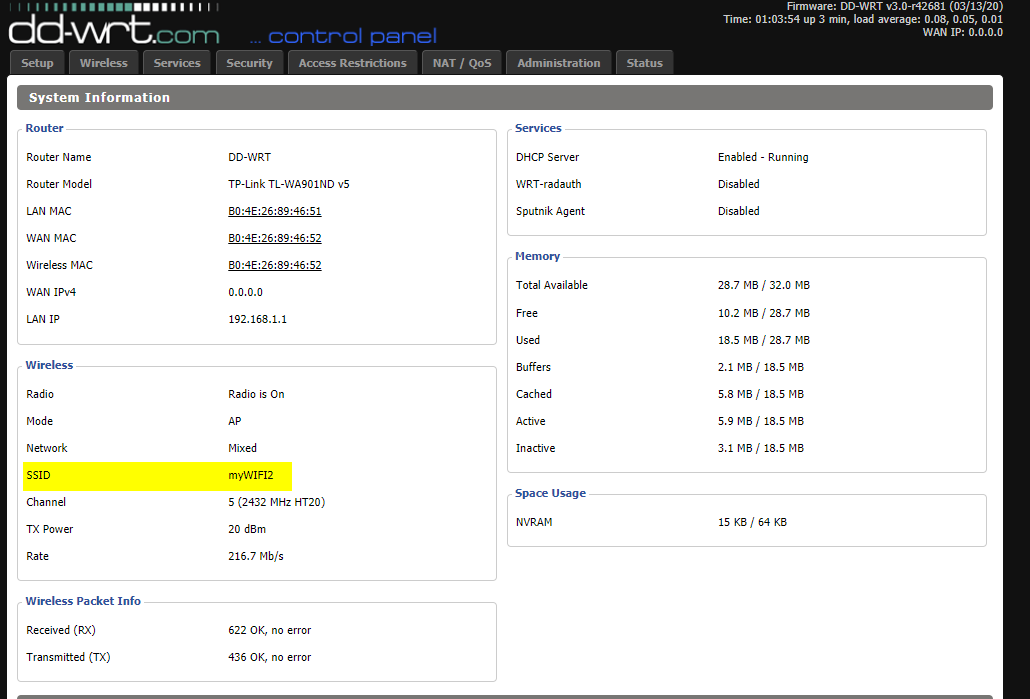Click the uptime and load average line
This screenshot has width=1030, height=699.
point(863,19)
